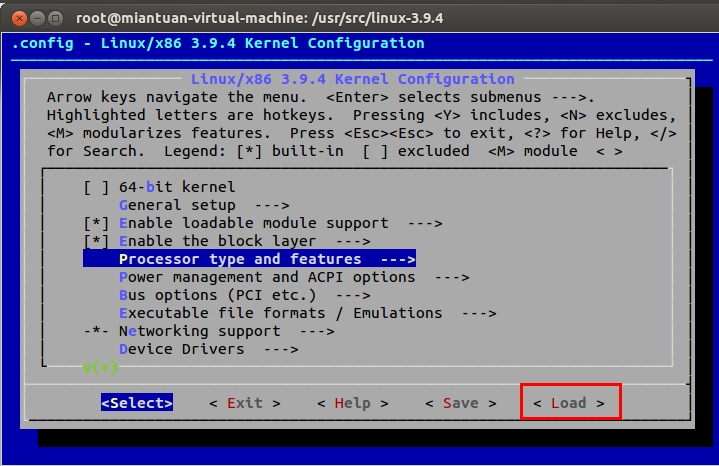Open the General setup submenu
Image resolution: width=719 pixels, height=466 pixels.
[204, 205]
